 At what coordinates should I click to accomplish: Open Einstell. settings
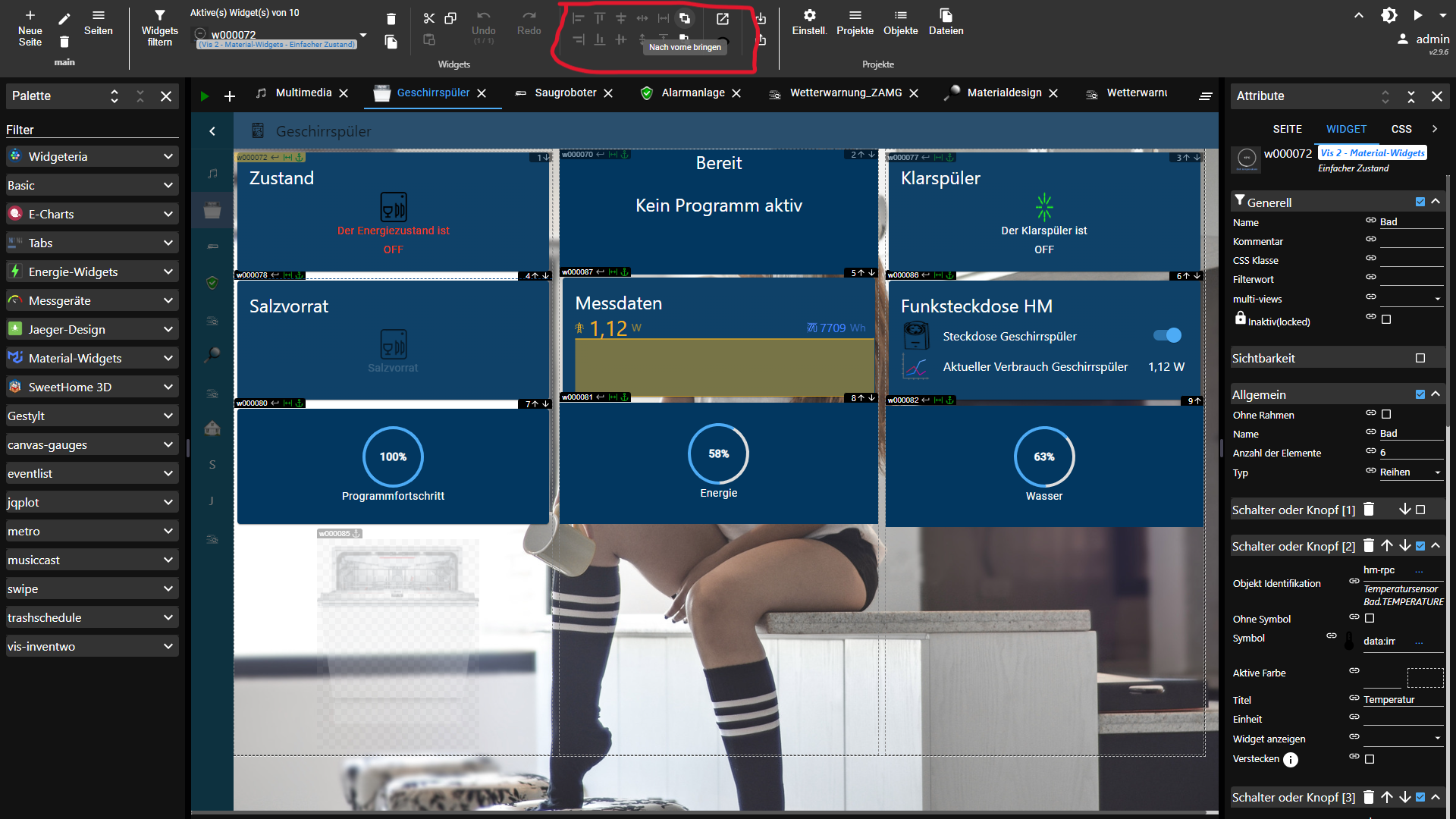tap(809, 23)
